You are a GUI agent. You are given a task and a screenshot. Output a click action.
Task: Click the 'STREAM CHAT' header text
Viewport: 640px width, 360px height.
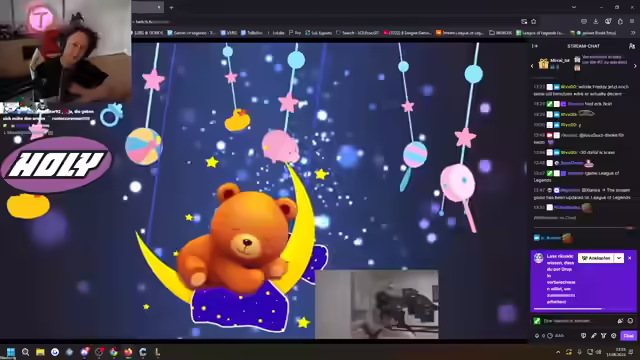[x=583, y=46]
